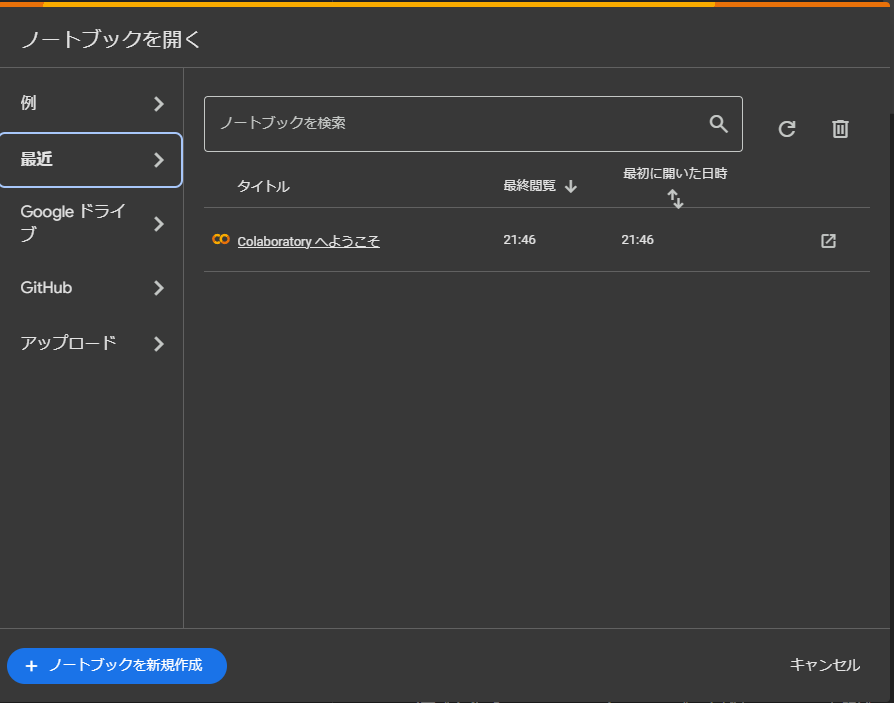Open the アップロード tab
The height and width of the screenshot is (703, 894).
tap(68, 343)
